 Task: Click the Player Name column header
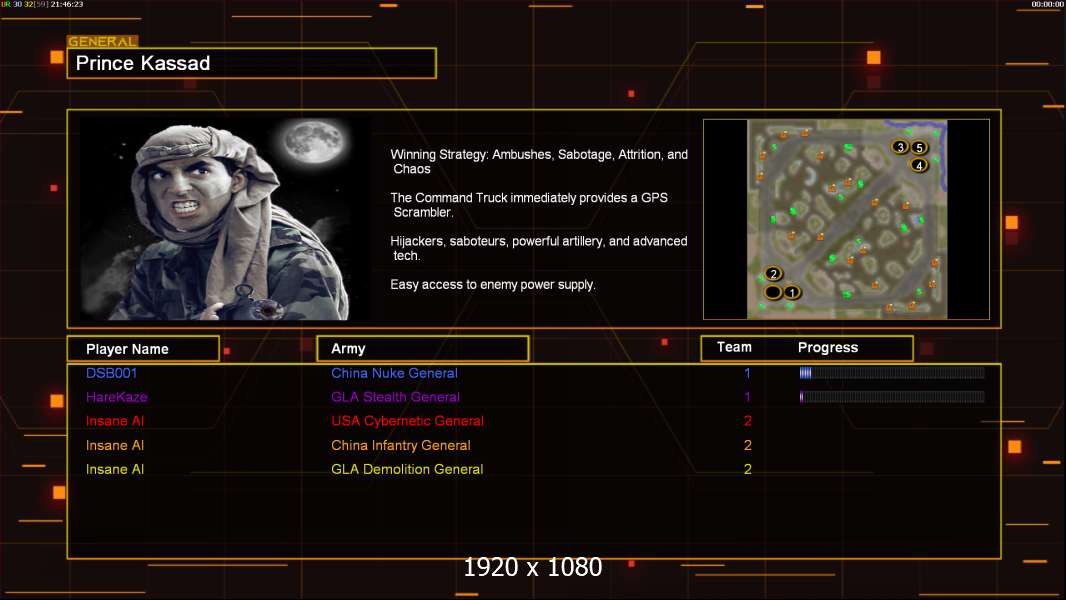[x=143, y=349]
